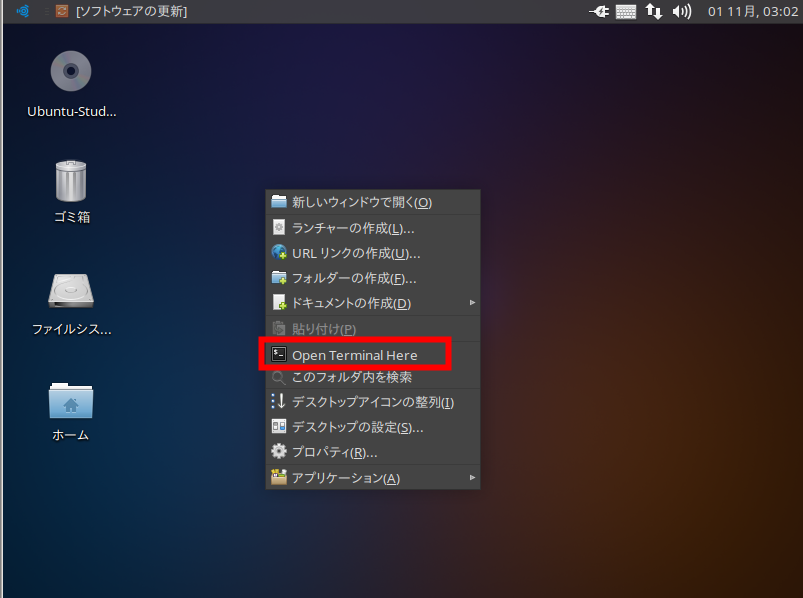This screenshot has width=803, height=598.
Task: Select the ファイルシステム drive desktop icon
Action: (71, 290)
